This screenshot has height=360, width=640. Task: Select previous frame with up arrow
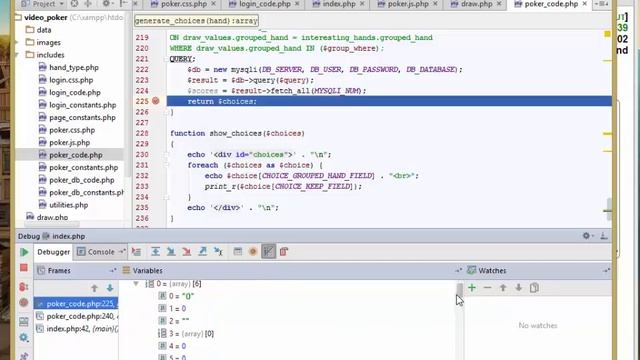coord(94,288)
